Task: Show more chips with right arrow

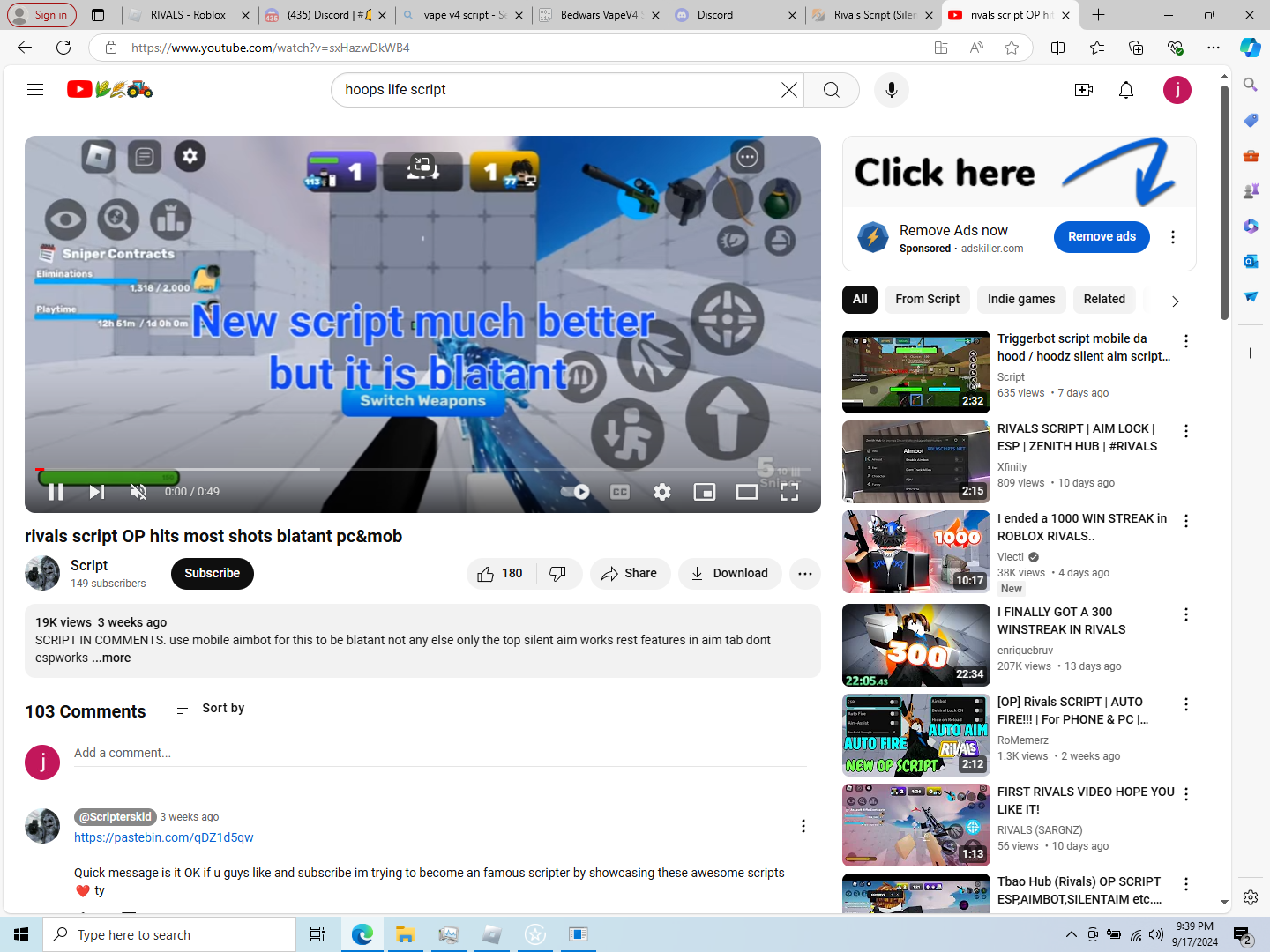Action: [x=1175, y=301]
